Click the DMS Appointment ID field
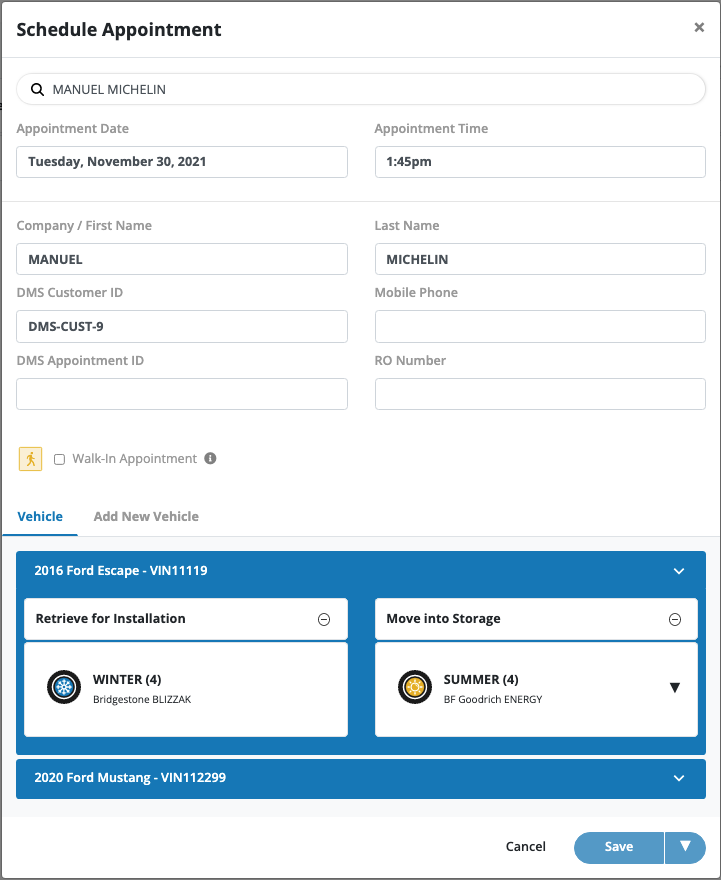The height and width of the screenshot is (880, 721). click(182, 394)
